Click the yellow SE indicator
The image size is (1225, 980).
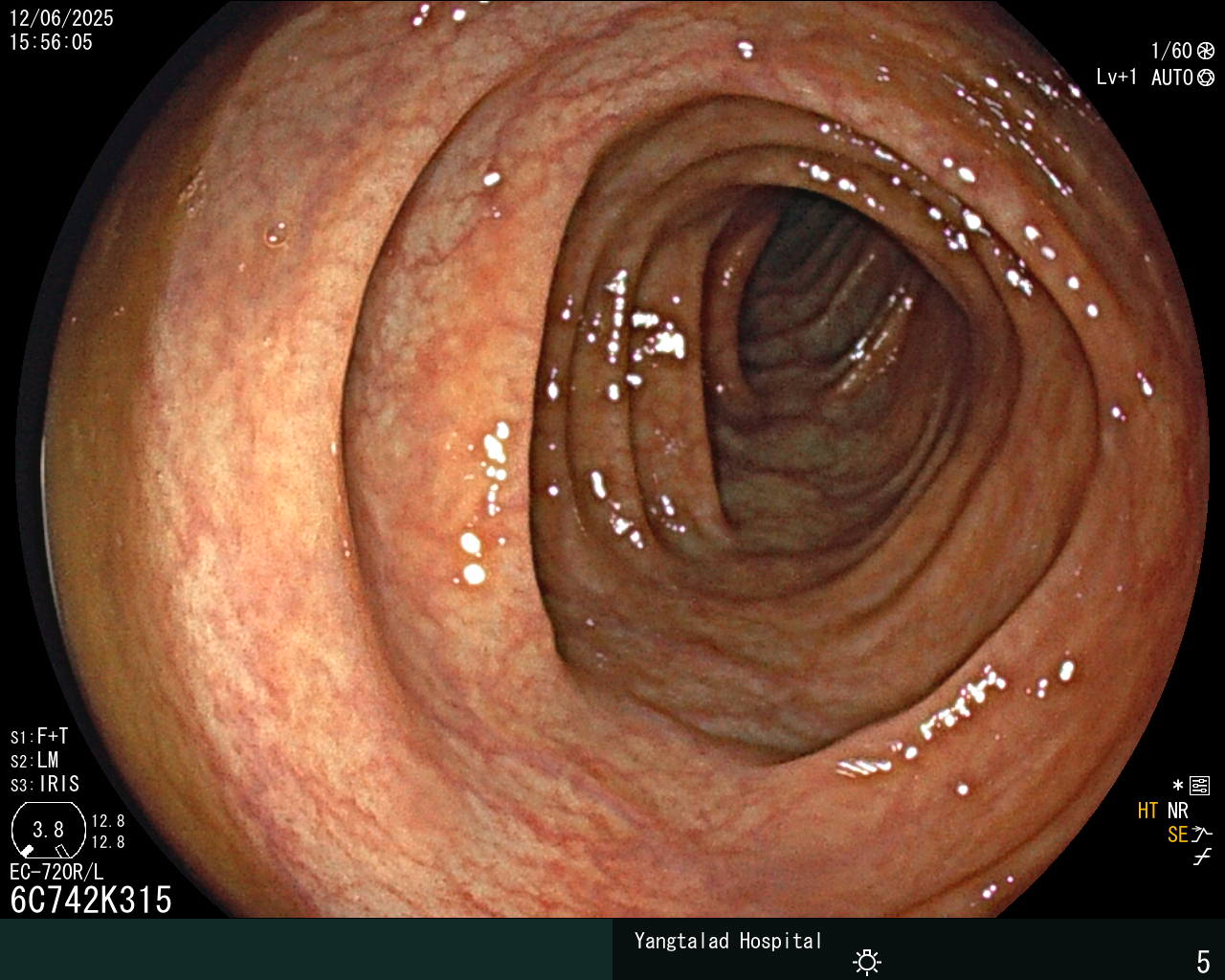1178,835
